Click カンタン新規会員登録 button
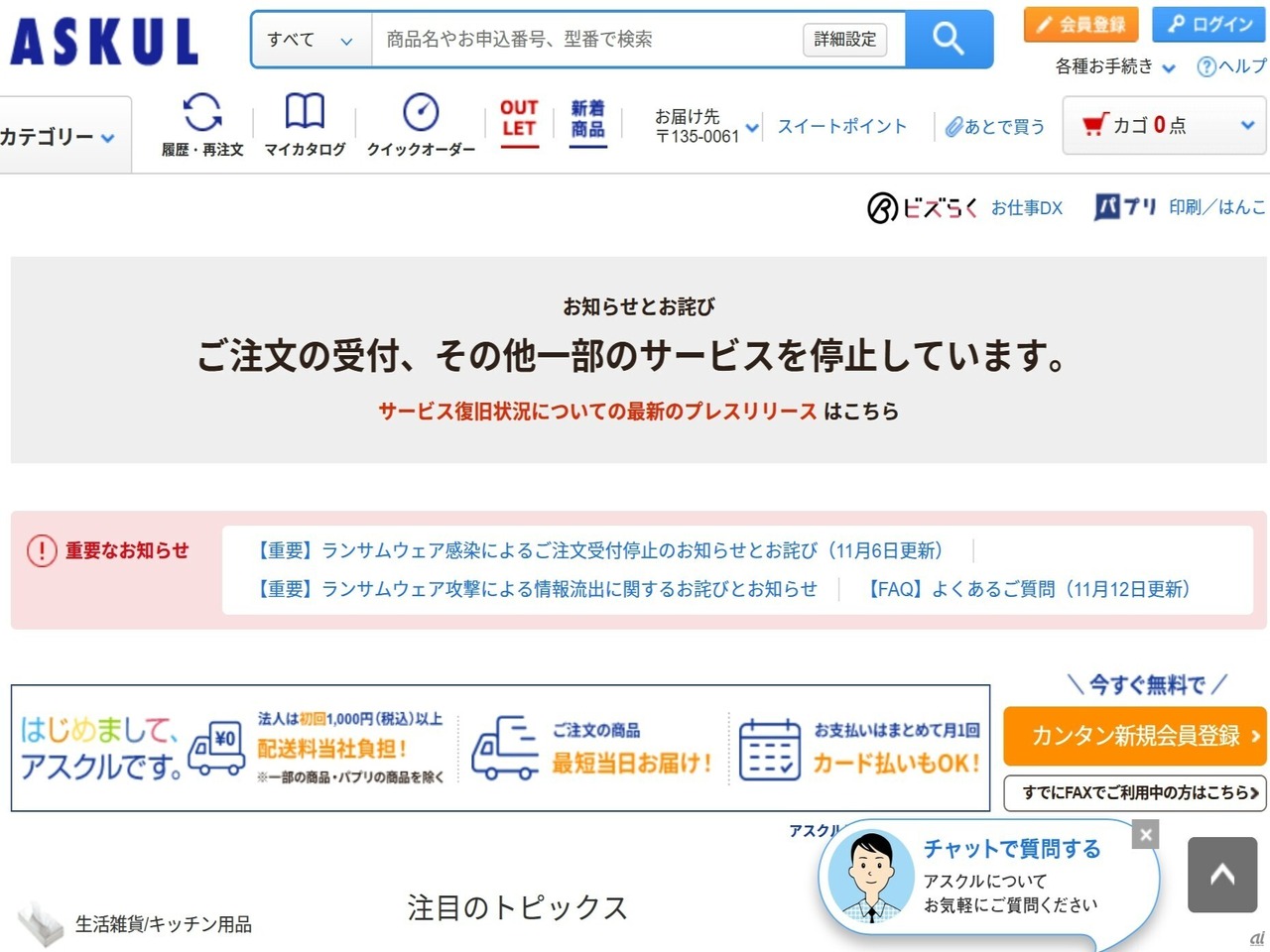1270x952 pixels. [1135, 736]
